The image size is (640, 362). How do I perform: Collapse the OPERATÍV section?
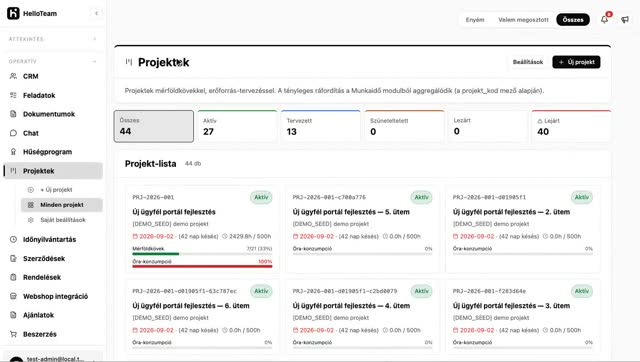pyautogui.click(x=95, y=61)
